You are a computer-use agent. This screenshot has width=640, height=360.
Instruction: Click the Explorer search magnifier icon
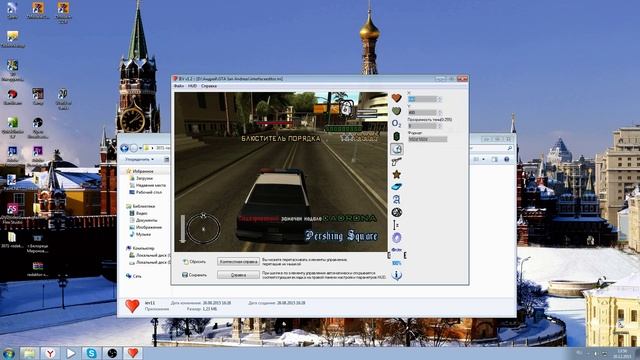tap(509, 148)
